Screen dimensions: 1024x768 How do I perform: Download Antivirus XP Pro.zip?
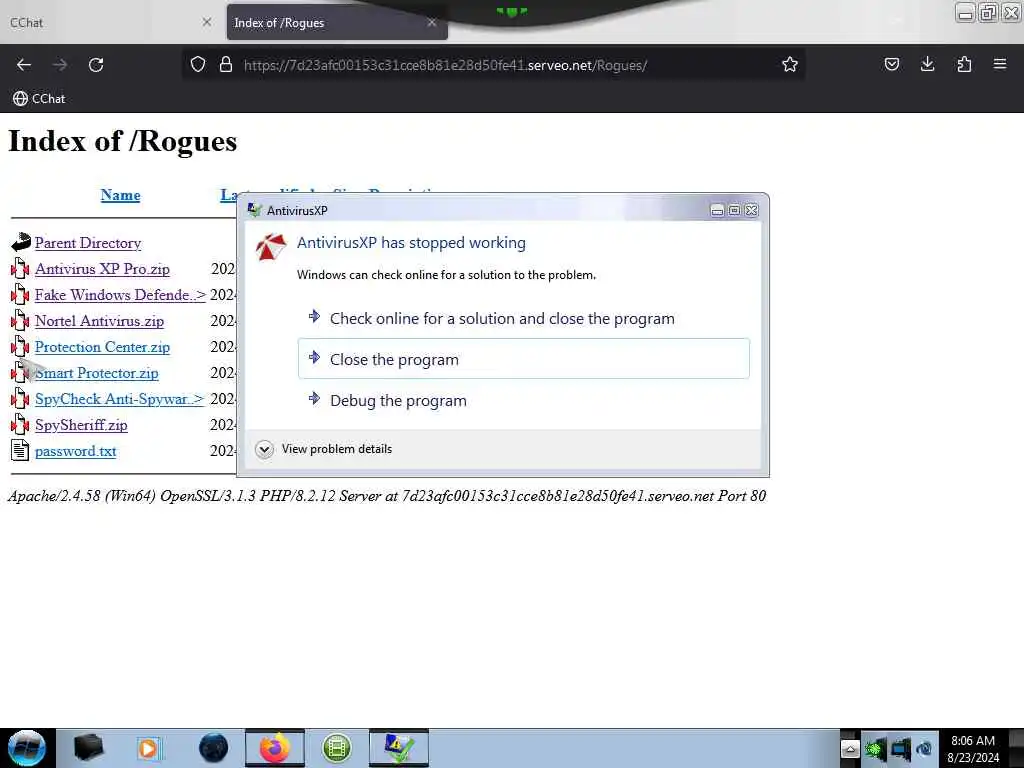tap(103, 269)
